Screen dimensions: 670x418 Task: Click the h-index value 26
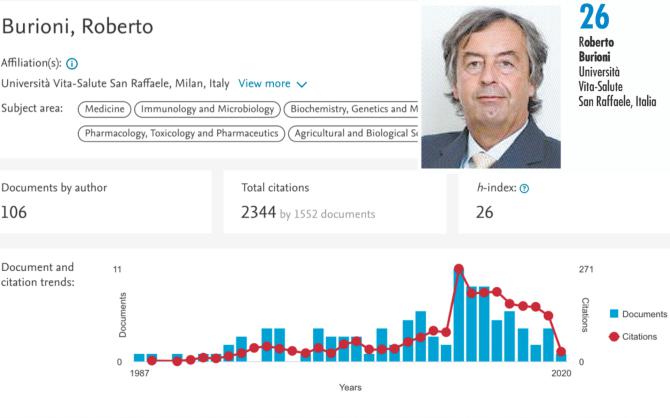(x=483, y=212)
